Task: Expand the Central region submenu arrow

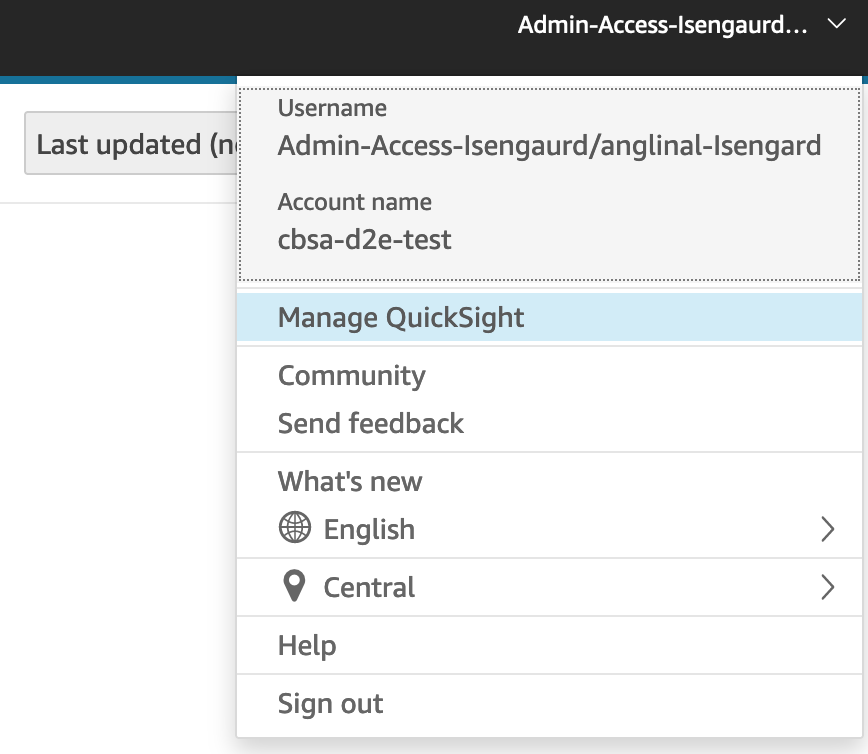Action: 827,587
